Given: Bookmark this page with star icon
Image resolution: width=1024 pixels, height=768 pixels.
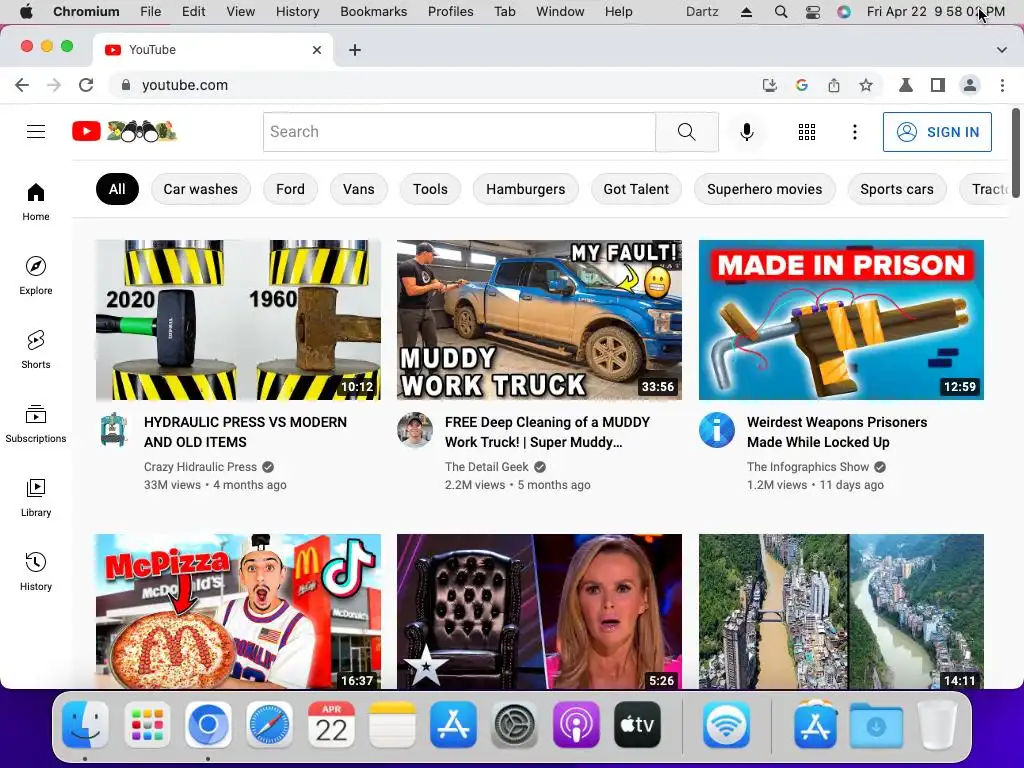Looking at the screenshot, I should click(865, 85).
